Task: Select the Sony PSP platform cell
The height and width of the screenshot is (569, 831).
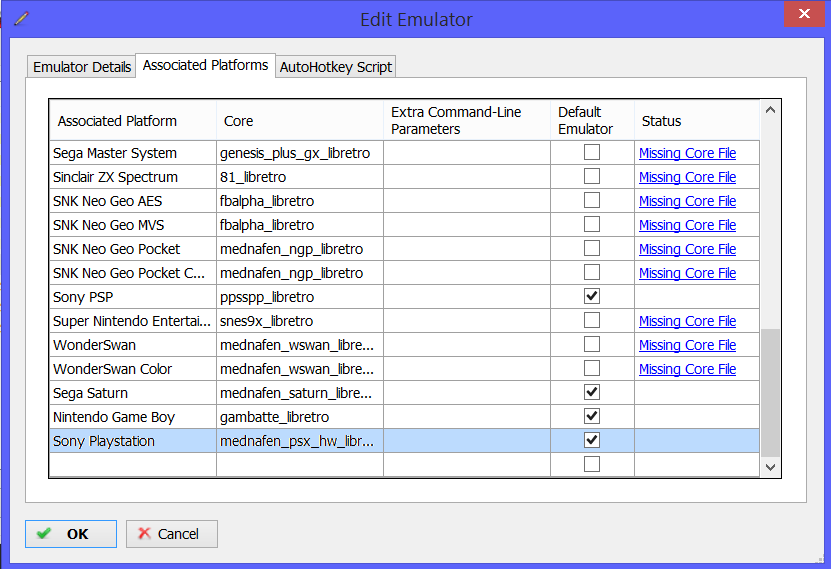Action: pyautogui.click(x=133, y=297)
